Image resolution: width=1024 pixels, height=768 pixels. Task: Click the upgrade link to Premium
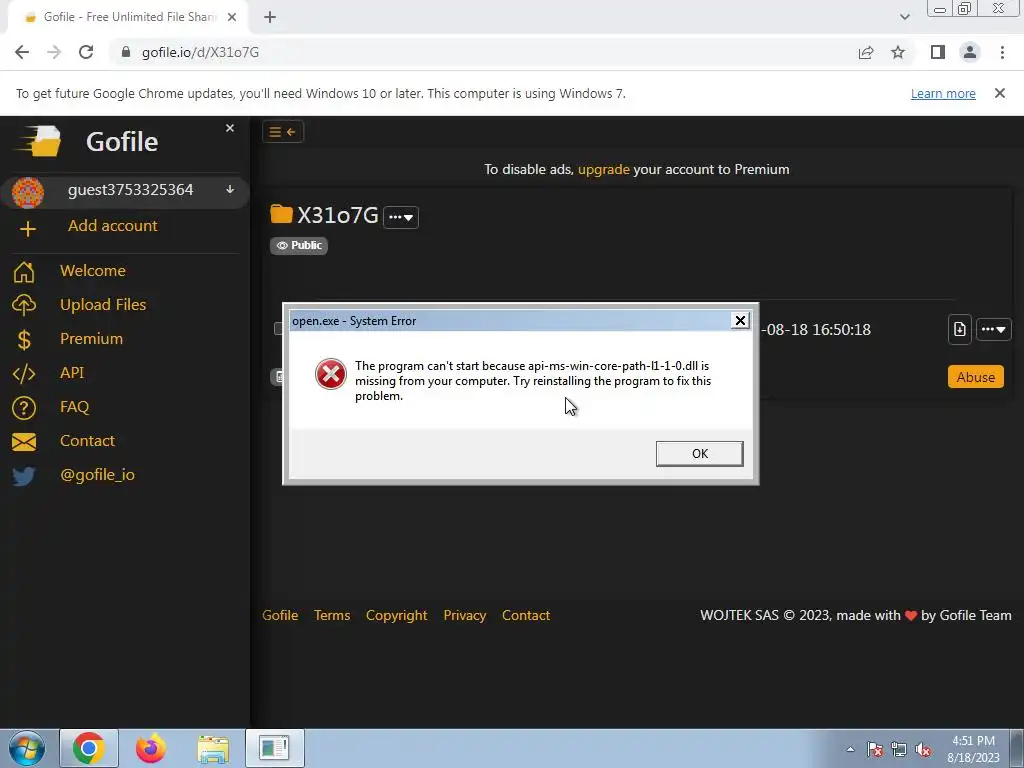(603, 169)
